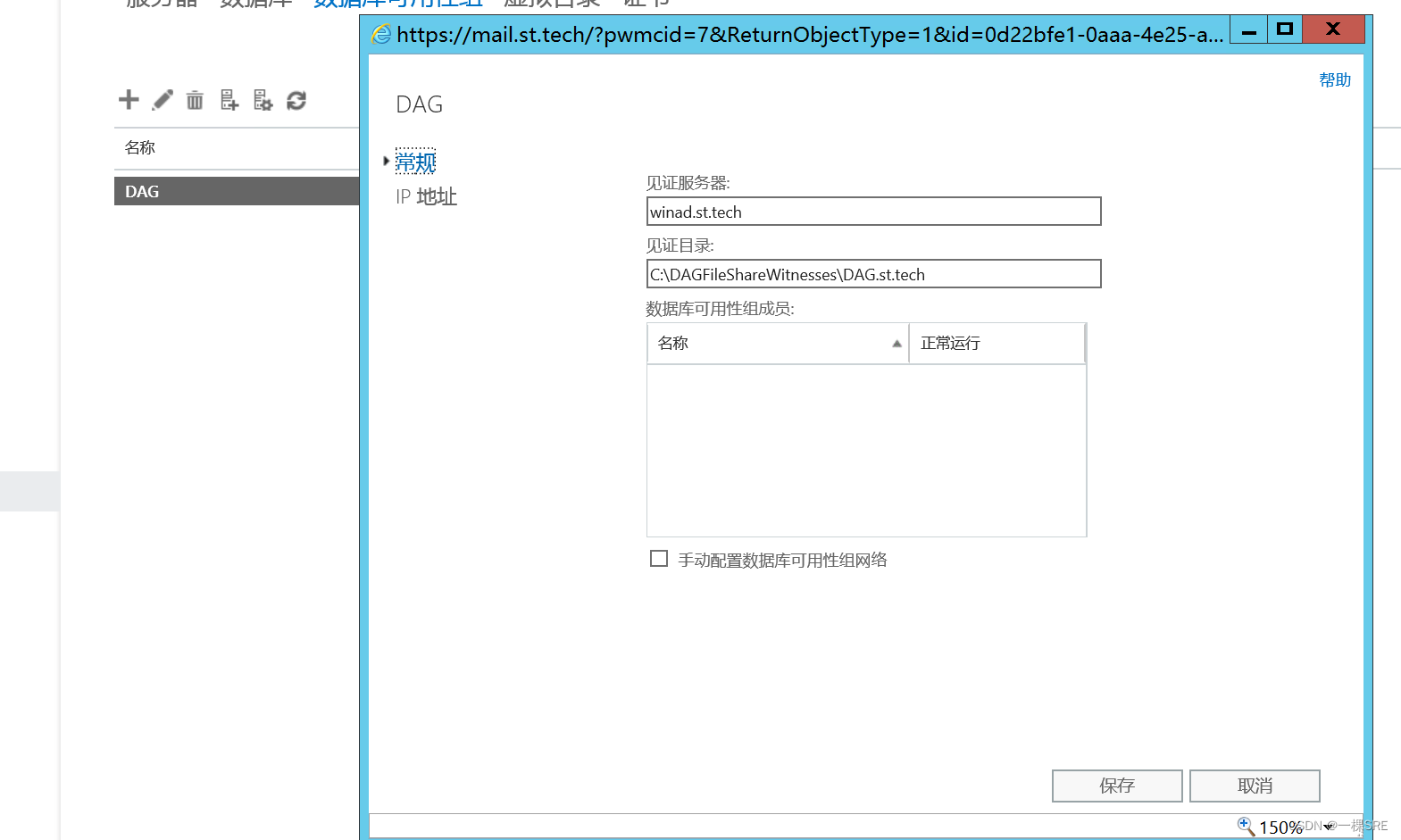Sort members by 名称 column header
Image resolution: width=1401 pixels, height=840 pixels.
(x=778, y=344)
